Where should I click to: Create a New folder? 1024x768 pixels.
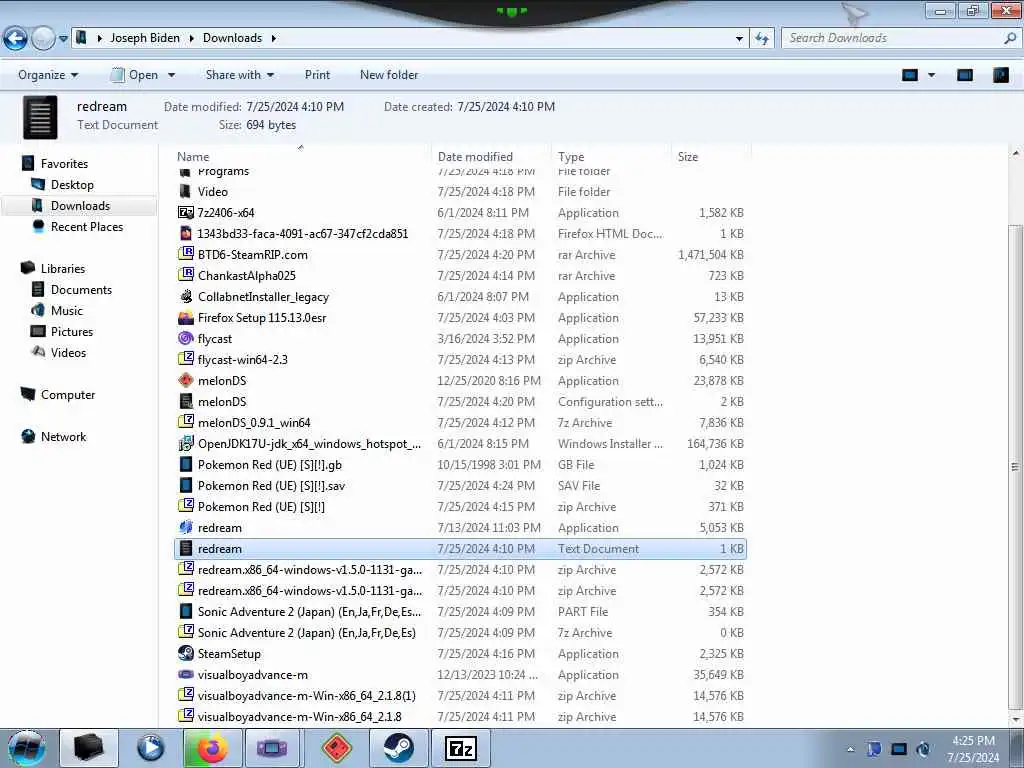[389, 75]
